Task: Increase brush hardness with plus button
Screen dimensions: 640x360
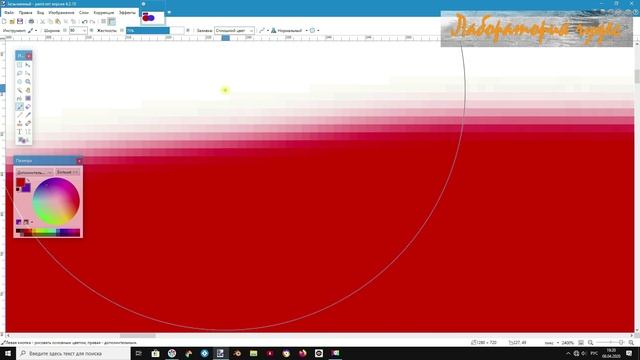Action: pyautogui.click(x=188, y=30)
